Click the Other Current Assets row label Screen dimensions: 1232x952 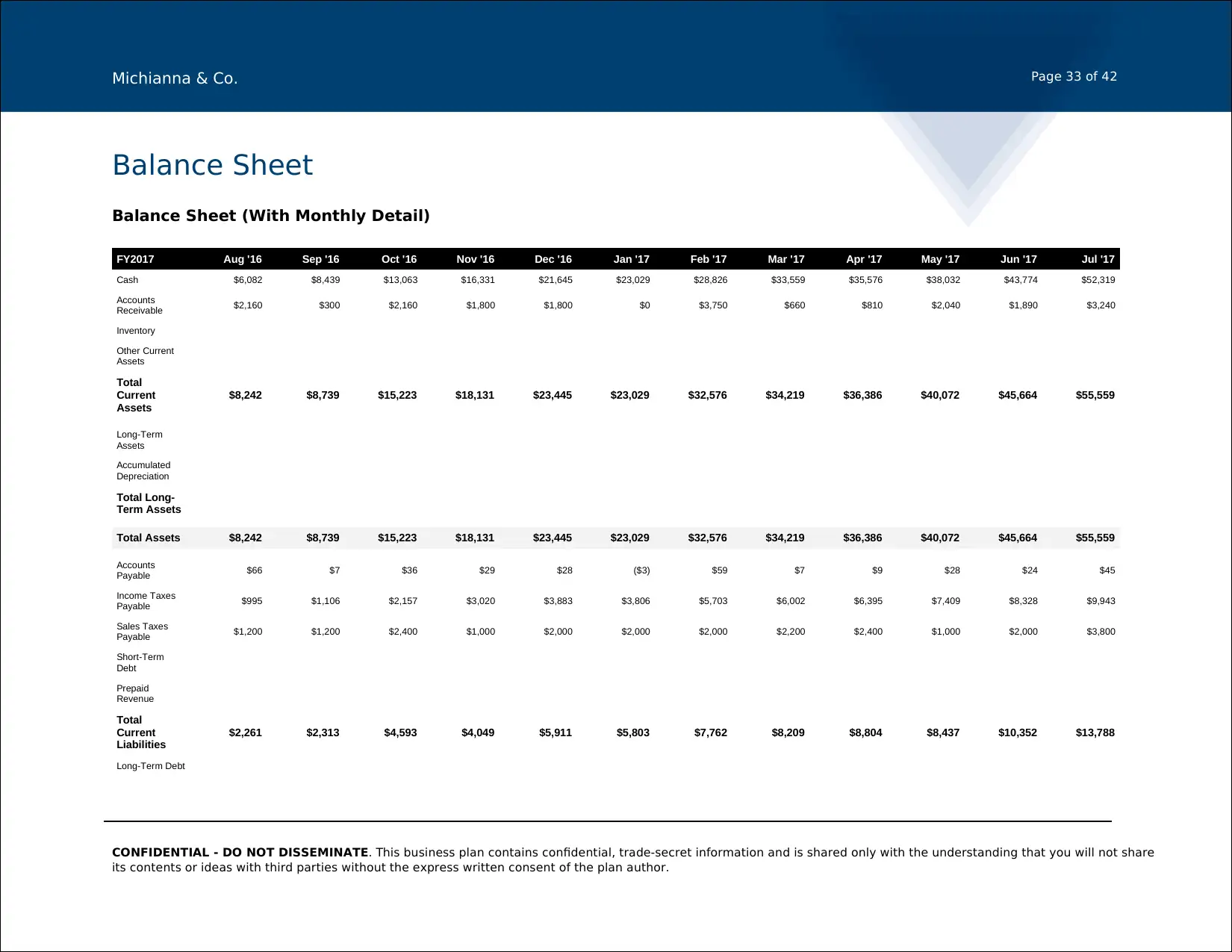click(145, 356)
